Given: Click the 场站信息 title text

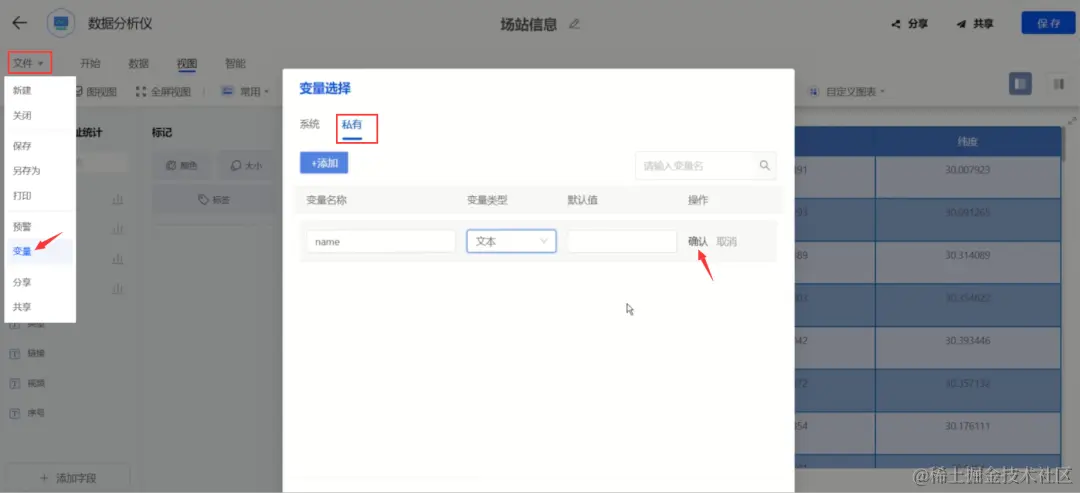Looking at the screenshot, I should 528,24.
